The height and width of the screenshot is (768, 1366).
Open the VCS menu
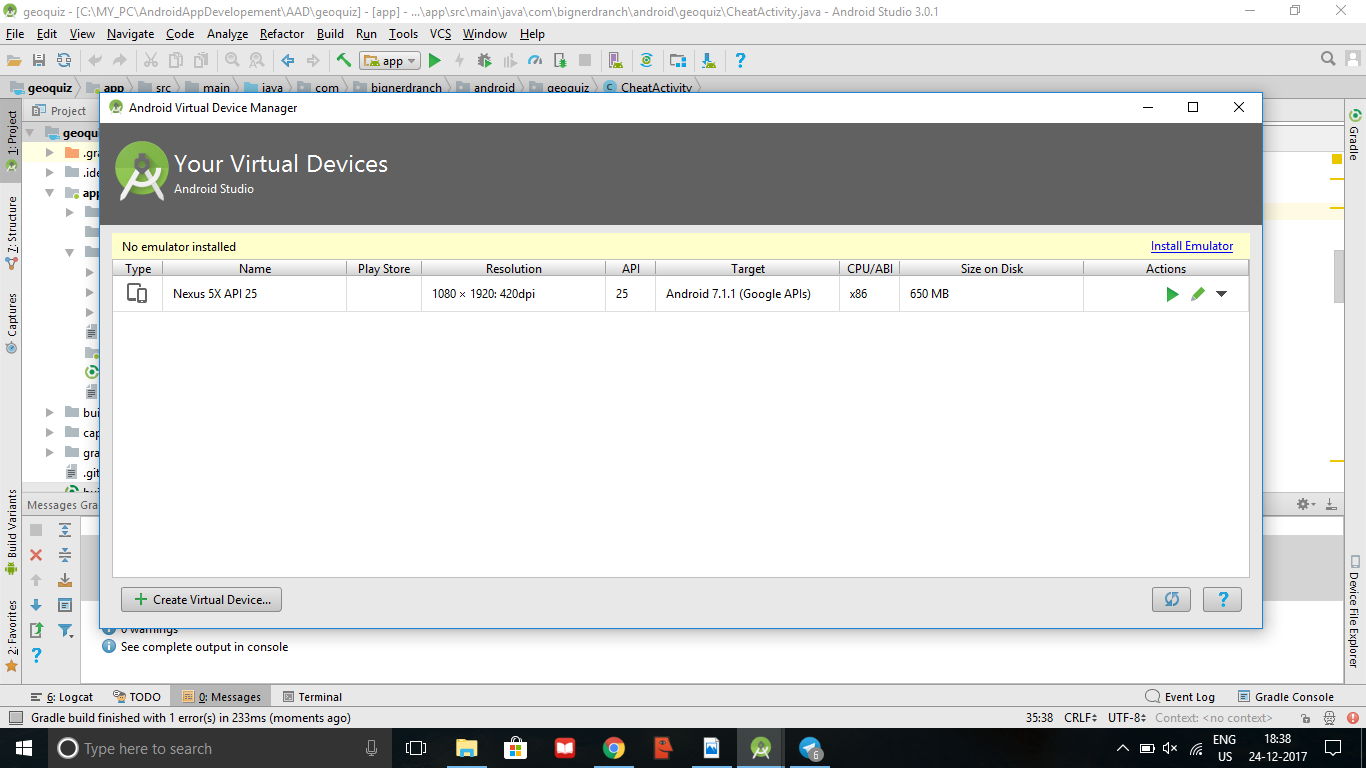(x=441, y=34)
